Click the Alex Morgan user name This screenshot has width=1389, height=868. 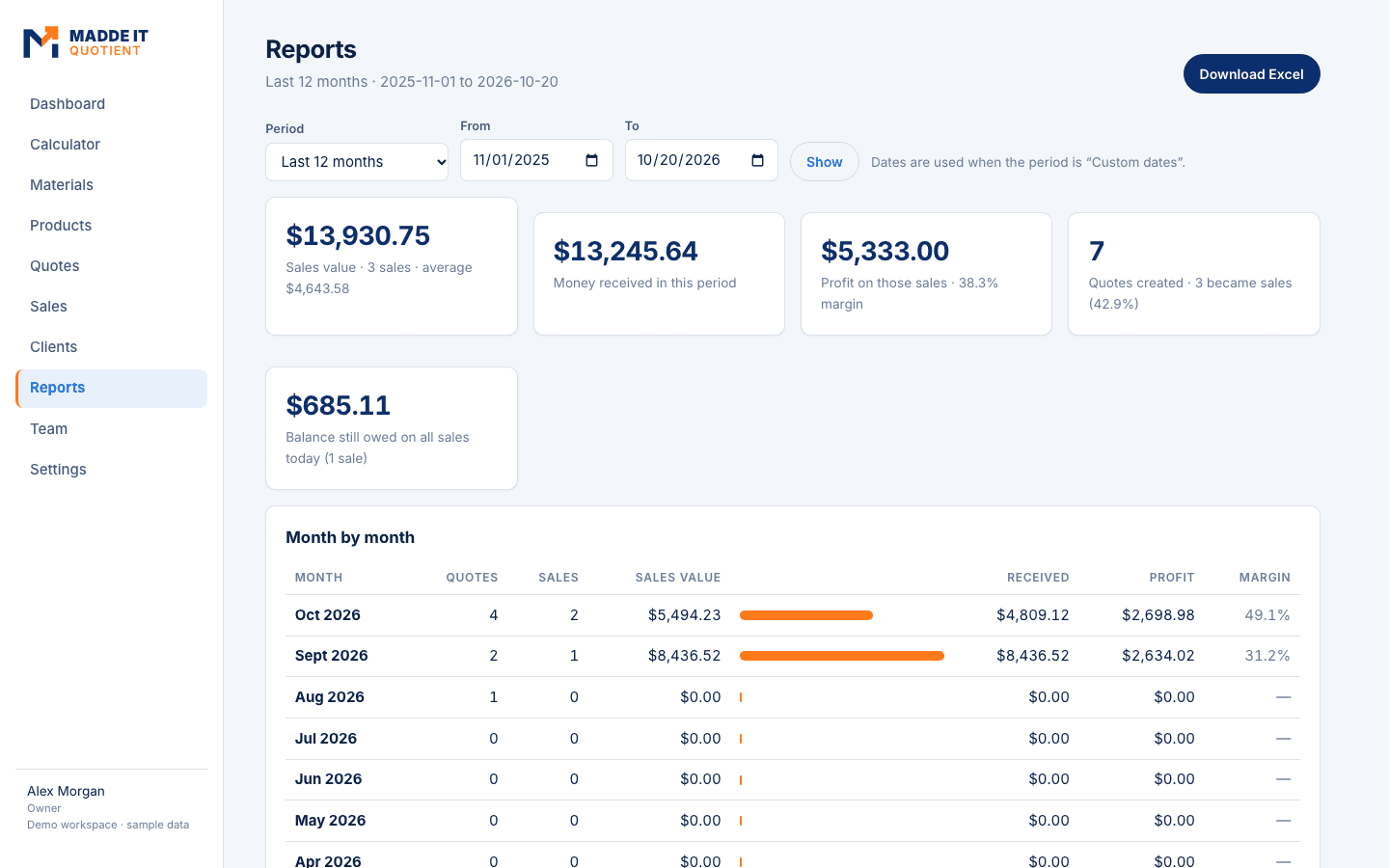[x=66, y=791]
